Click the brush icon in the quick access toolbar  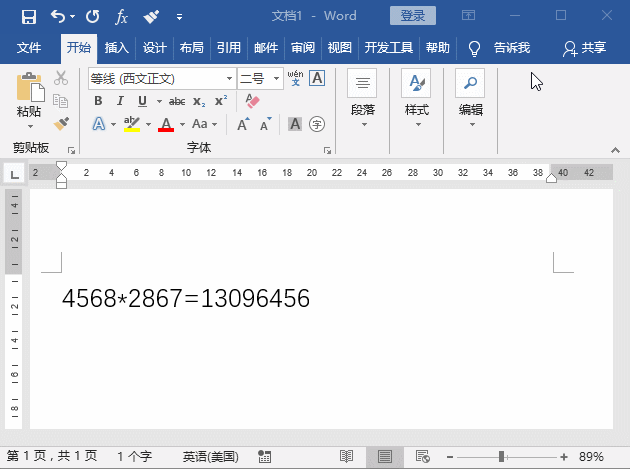click(151, 16)
